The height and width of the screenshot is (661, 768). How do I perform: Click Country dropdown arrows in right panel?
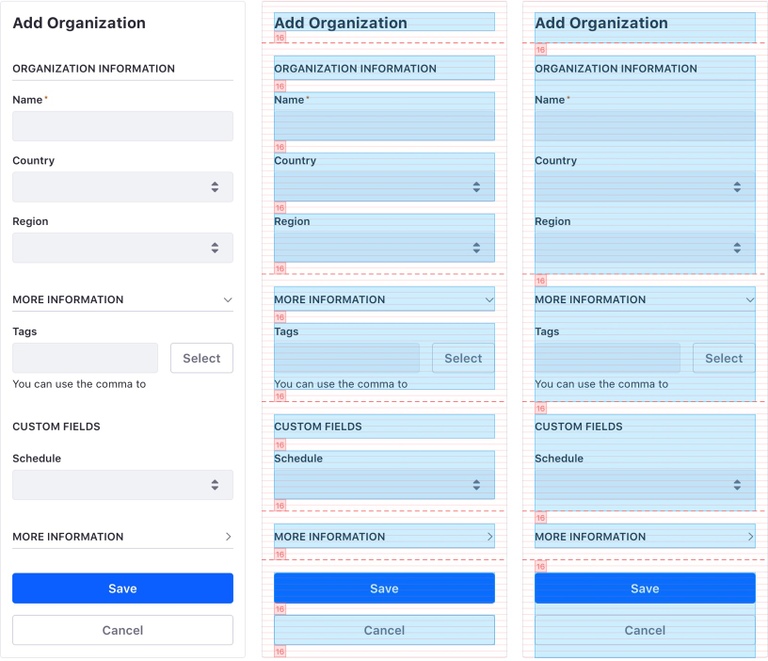coord(737,187)
